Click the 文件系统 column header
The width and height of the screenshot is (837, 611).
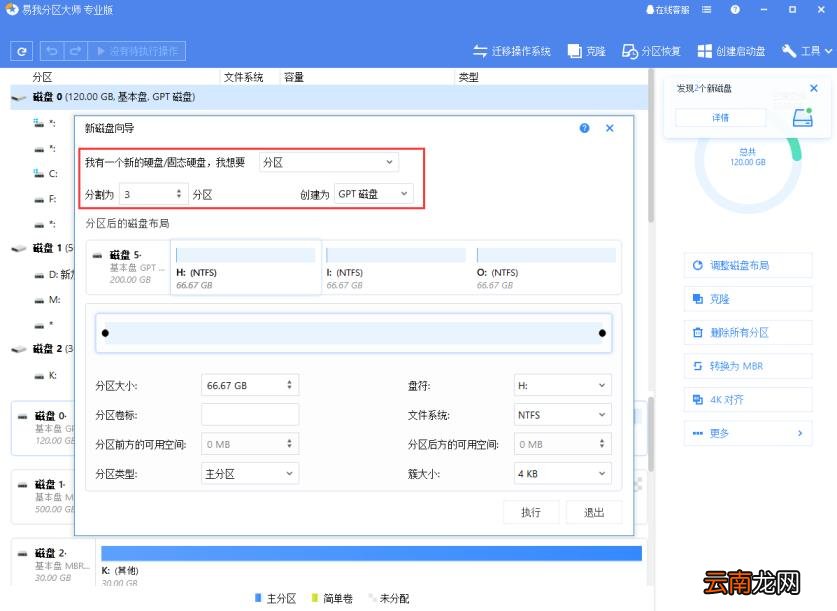click(243, 77)
